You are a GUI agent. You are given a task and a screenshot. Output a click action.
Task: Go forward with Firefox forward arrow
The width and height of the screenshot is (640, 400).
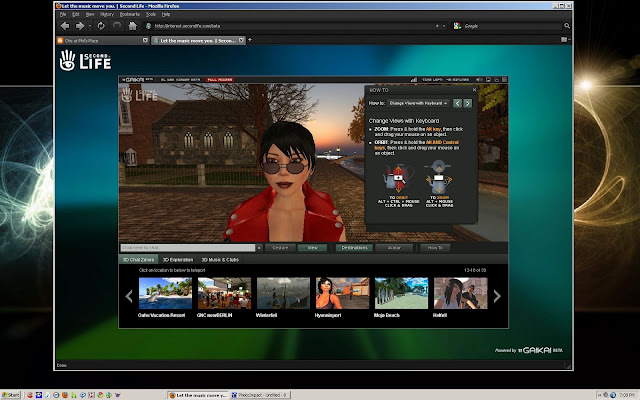click(80, 26)
